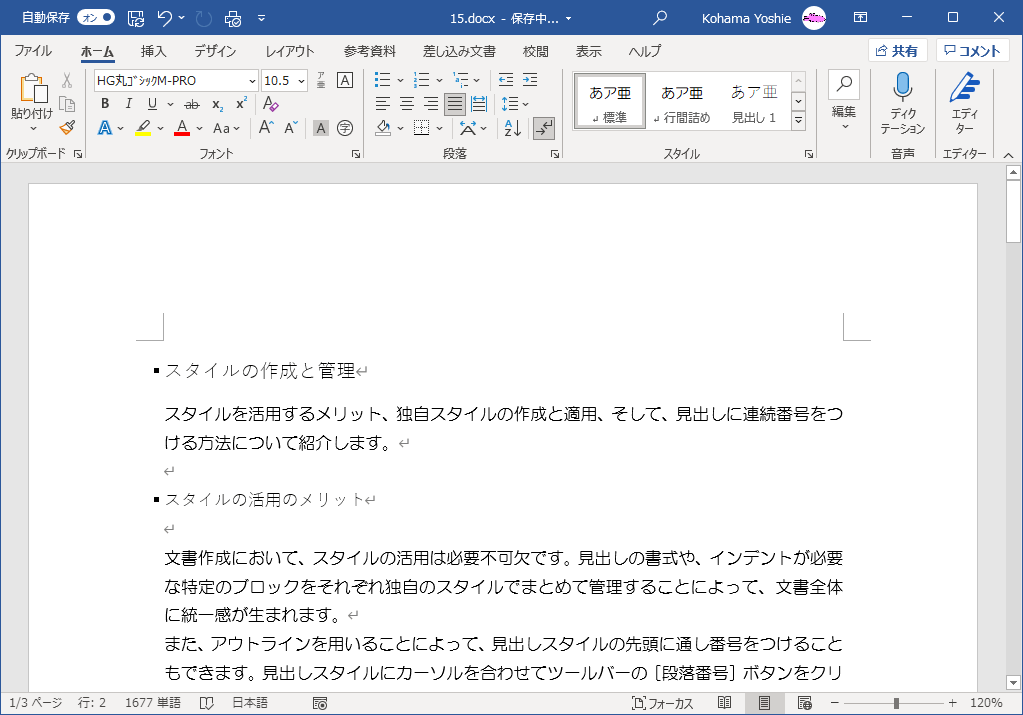
Task: Select Center alignment button
Action: (x=406, y=104)
